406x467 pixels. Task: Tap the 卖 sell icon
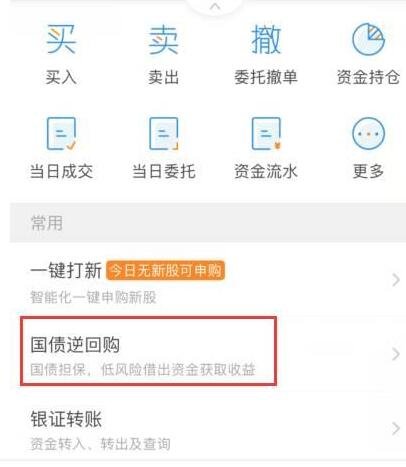tap(163, 40)
